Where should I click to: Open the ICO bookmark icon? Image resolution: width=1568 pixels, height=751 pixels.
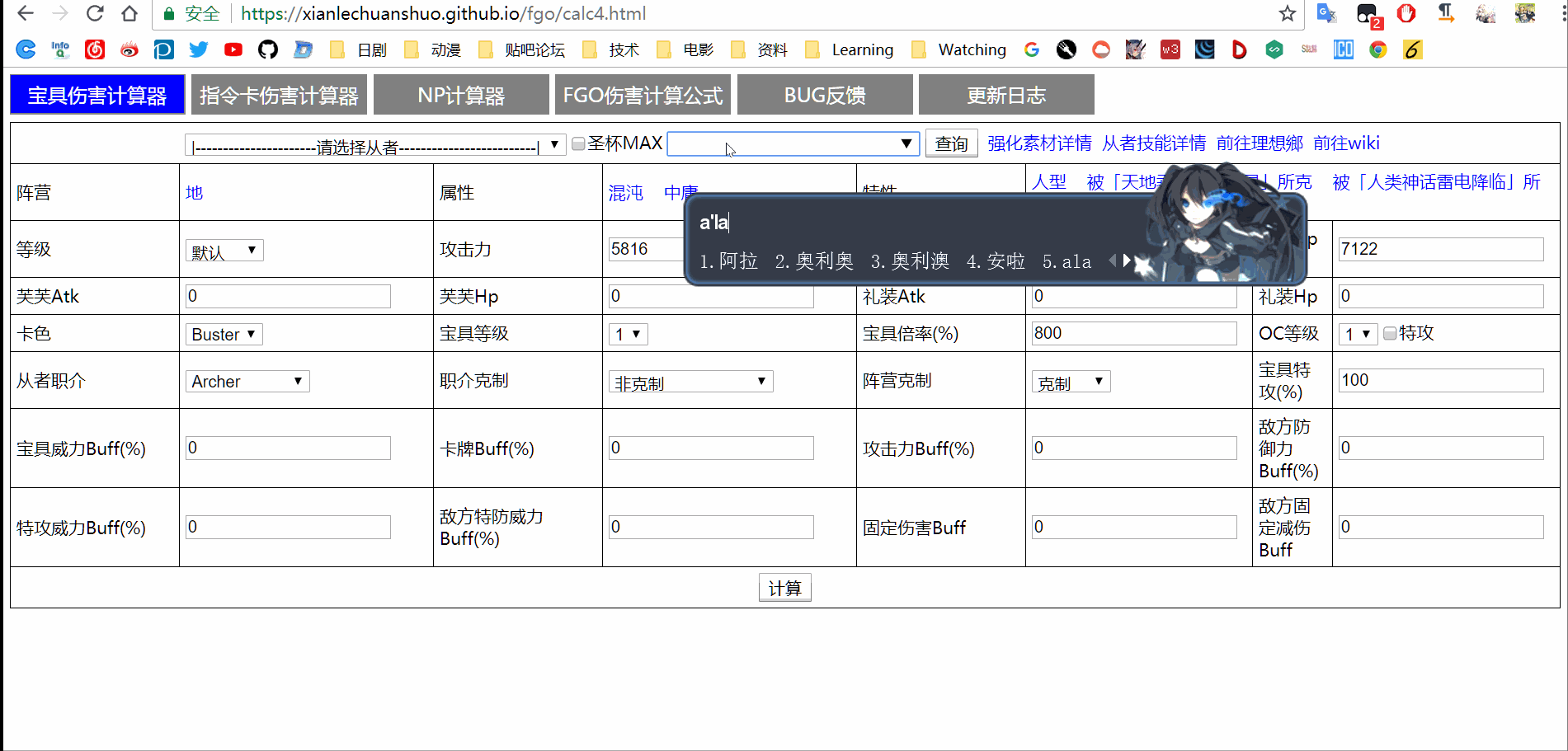[1343, 49]
